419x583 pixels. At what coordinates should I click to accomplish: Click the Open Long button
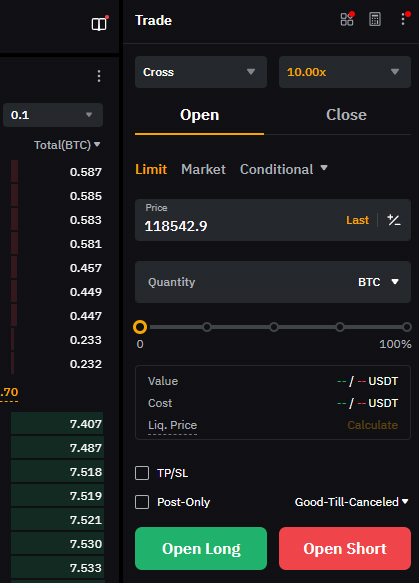[201, 548]
